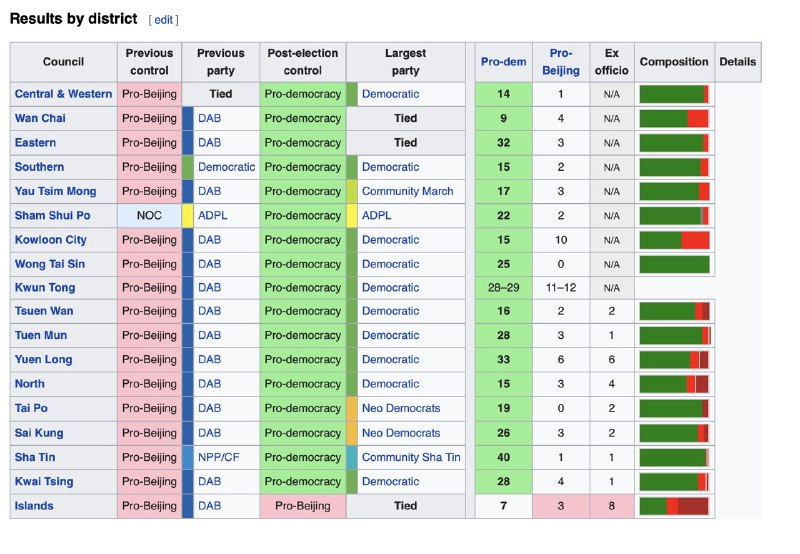The width and height of the screenshot is (800, 554).
Task: Click the Composition column header
Action: pyautogui.click(x=674, y=62)
